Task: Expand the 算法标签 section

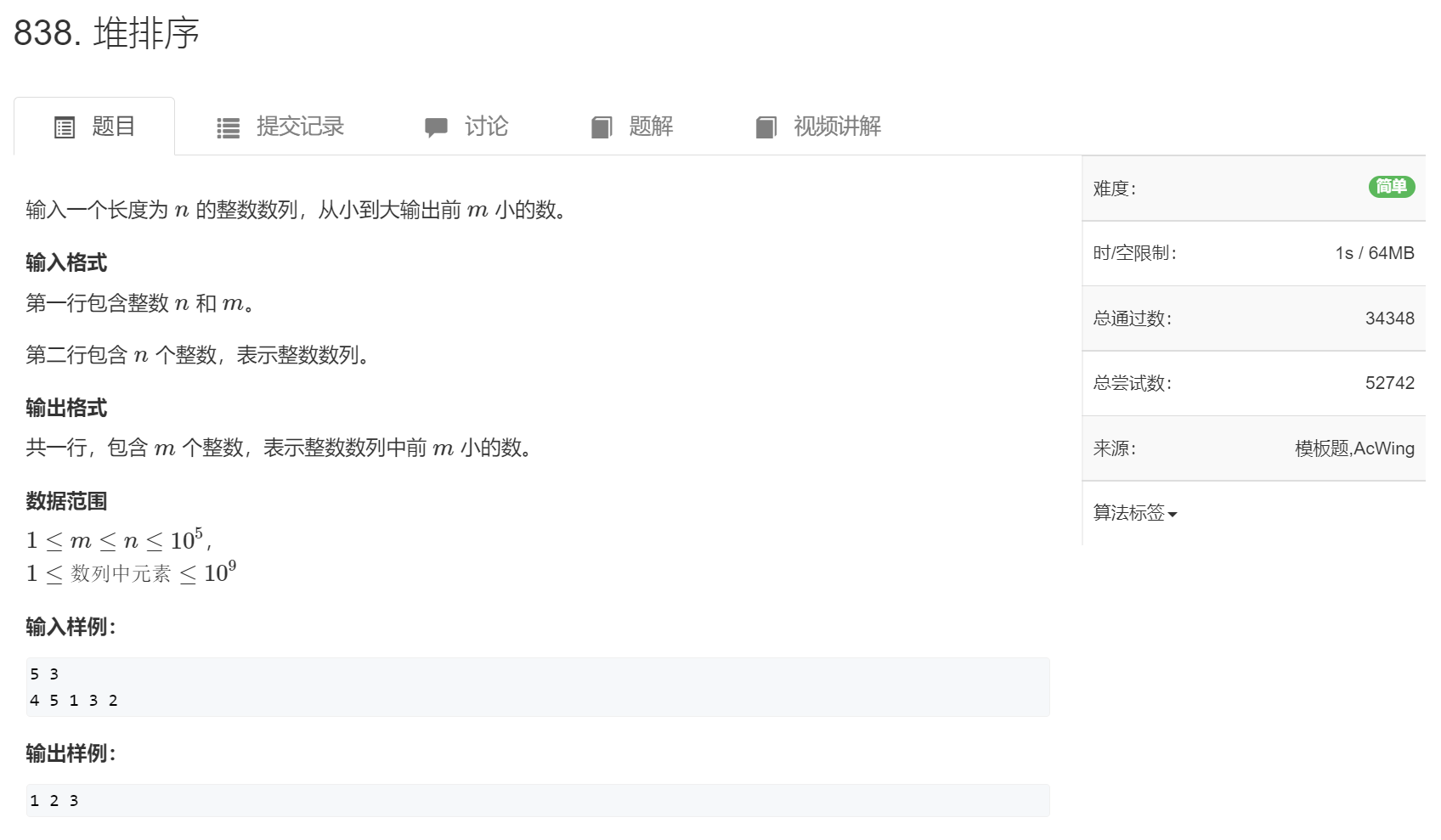Action: pos(1134,514)
